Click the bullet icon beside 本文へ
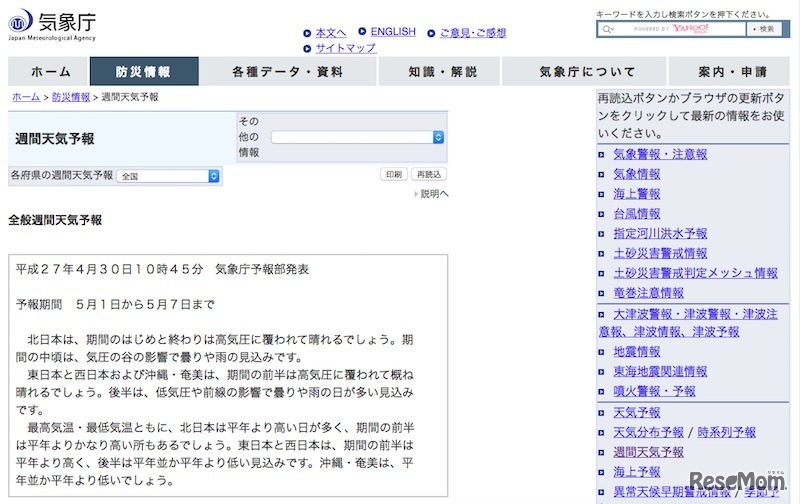 [x=307, y=34]
